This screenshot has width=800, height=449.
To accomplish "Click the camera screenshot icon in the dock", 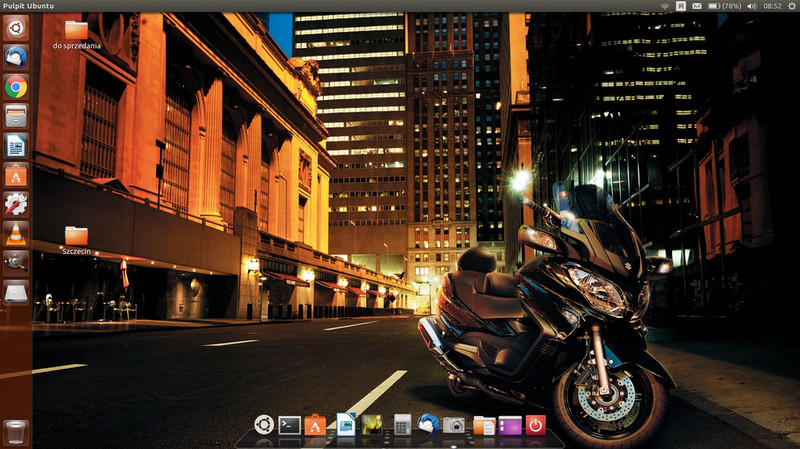I will (x=455, y=425).
